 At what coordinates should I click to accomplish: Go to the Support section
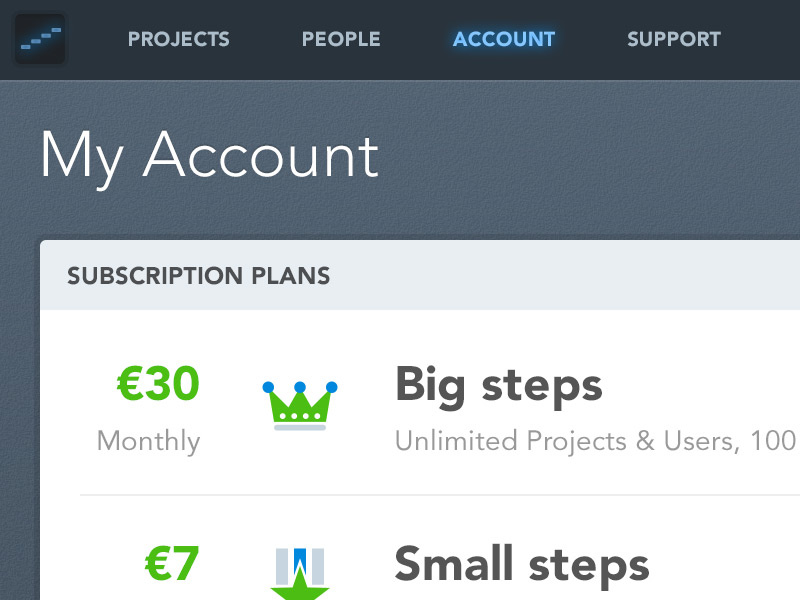[x=673, y=40]
